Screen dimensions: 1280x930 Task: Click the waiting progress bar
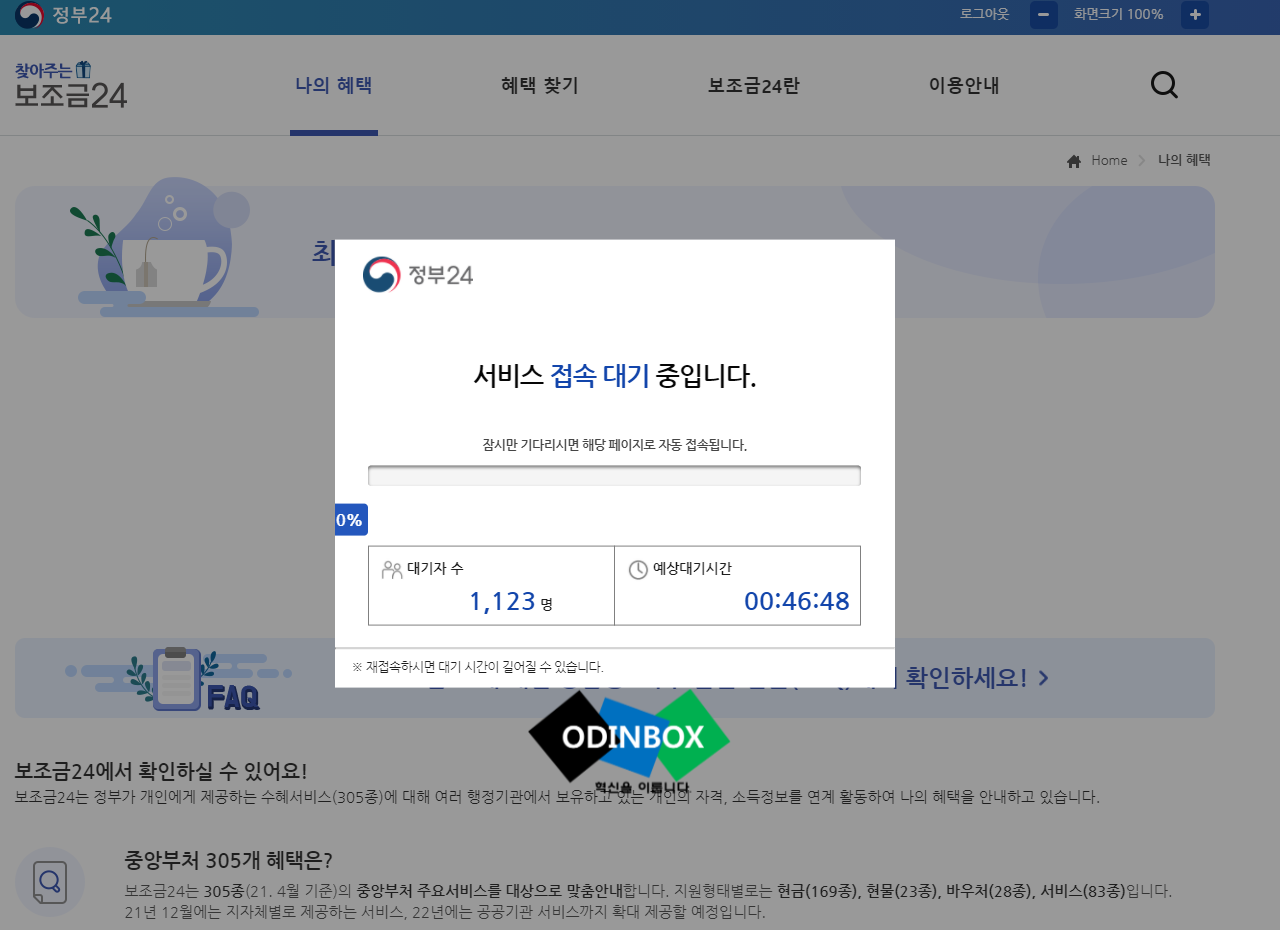(614, 475)
